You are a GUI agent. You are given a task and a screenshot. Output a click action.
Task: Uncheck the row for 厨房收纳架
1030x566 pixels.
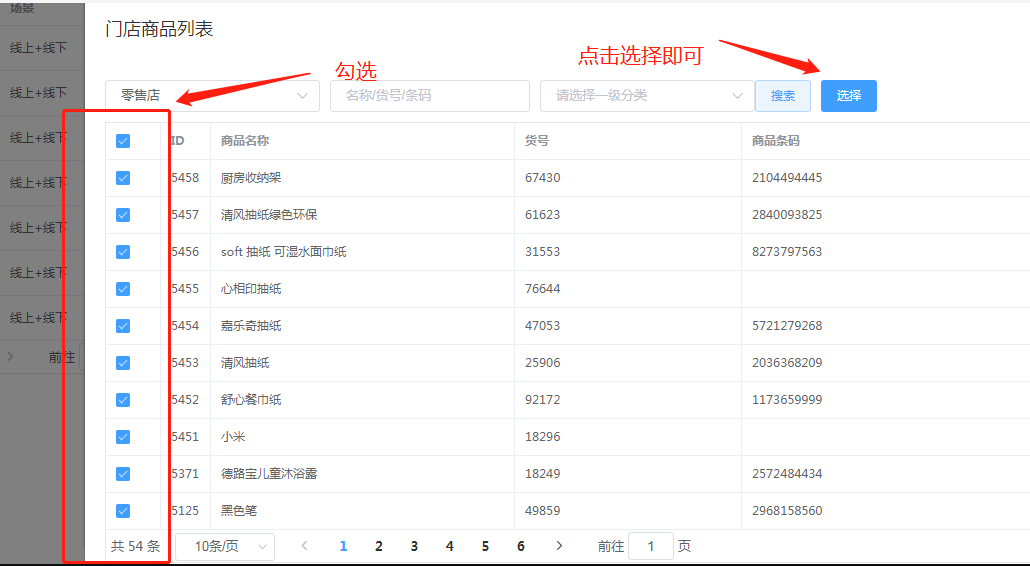(123, 178)
